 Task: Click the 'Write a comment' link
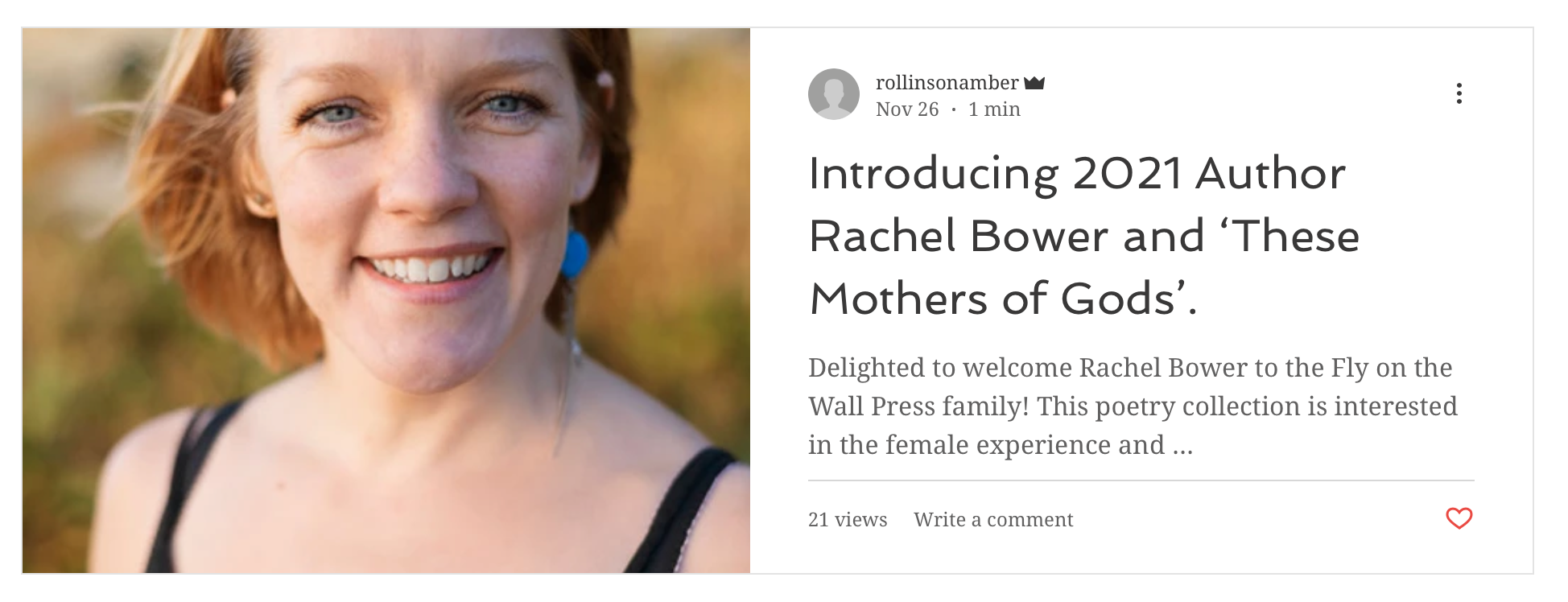[x=993, y=520]
